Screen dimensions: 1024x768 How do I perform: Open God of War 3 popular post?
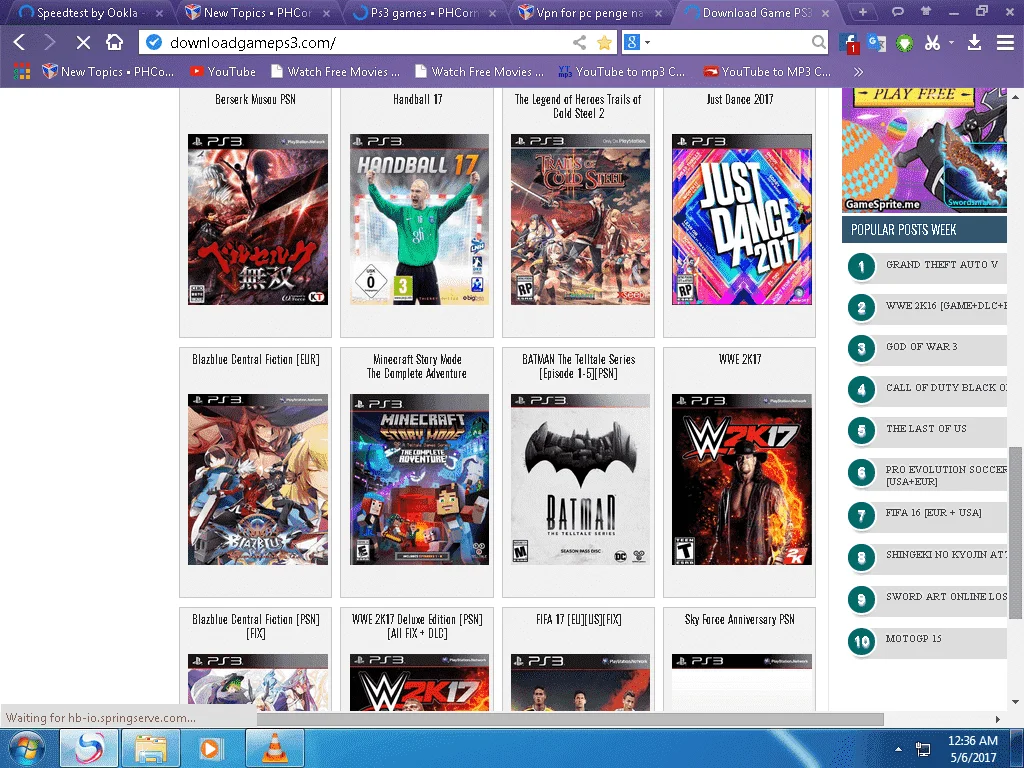(x=921, y=347)
